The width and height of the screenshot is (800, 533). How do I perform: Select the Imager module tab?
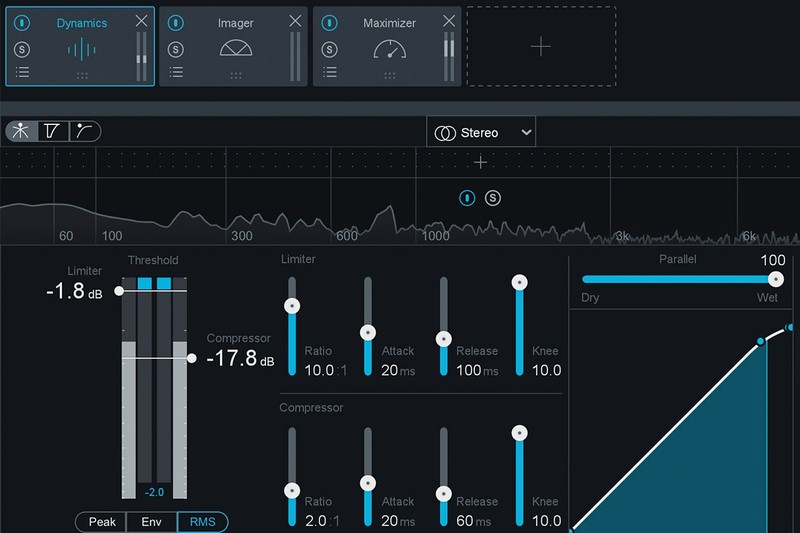(235, 46)
